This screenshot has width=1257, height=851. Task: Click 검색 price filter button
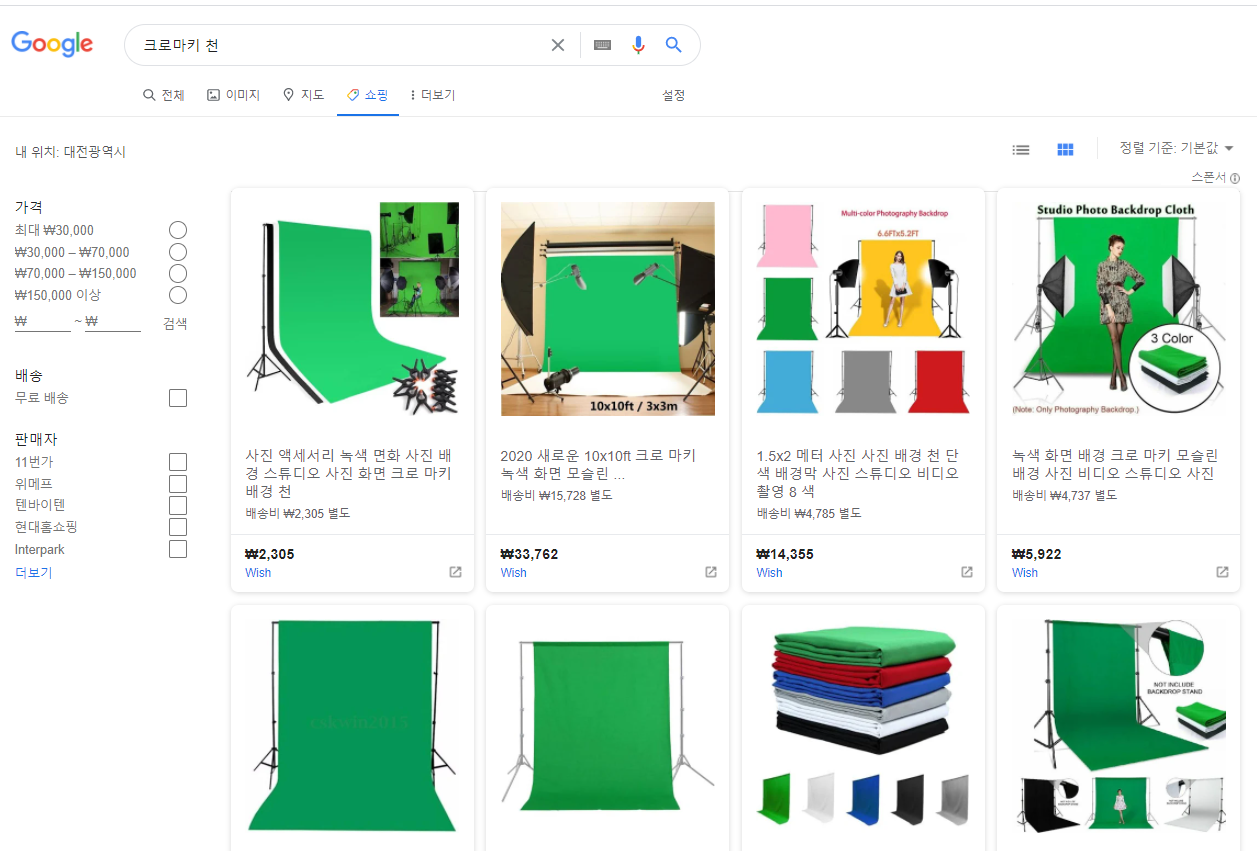coord(175,323)
